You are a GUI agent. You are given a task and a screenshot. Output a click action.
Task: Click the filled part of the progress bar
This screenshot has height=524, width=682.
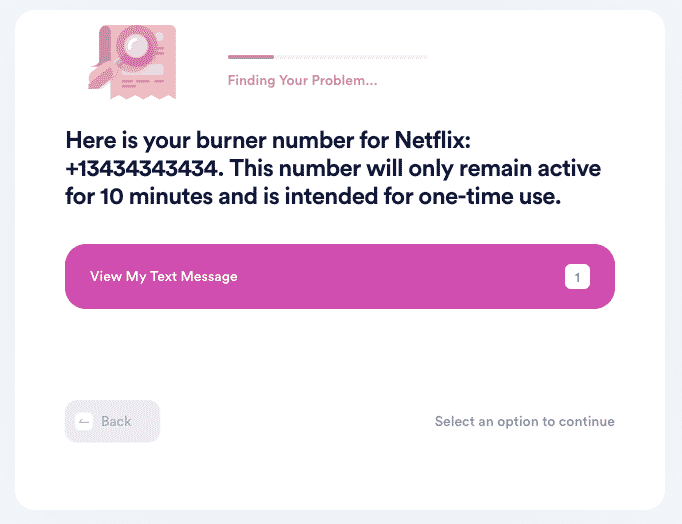click(251, 57)
